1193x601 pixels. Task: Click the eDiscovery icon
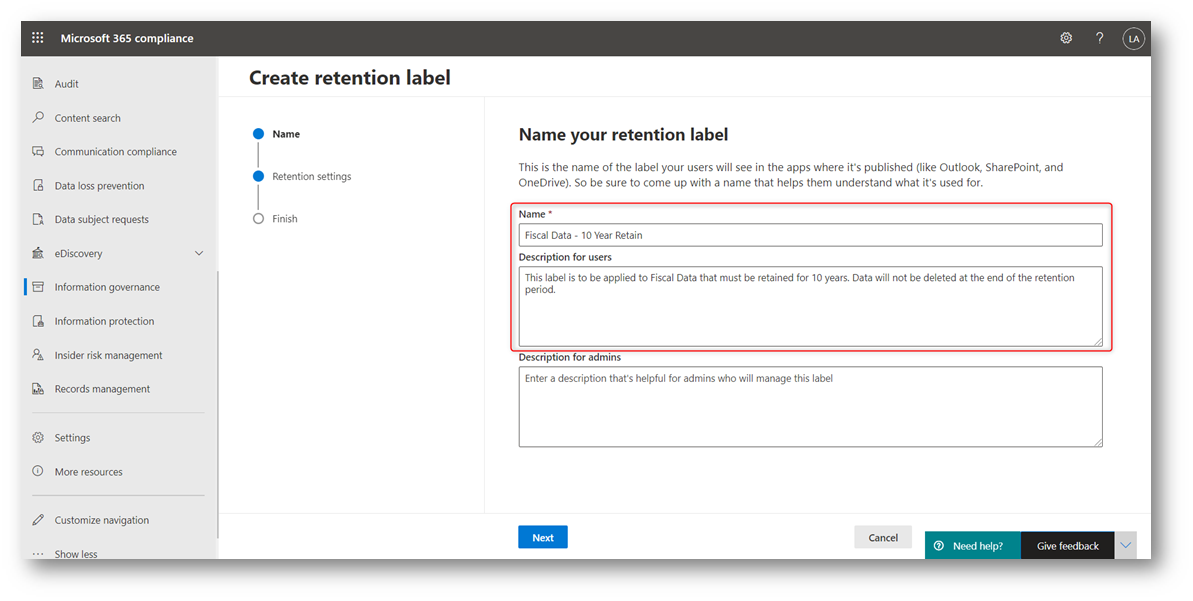point(38,253)
